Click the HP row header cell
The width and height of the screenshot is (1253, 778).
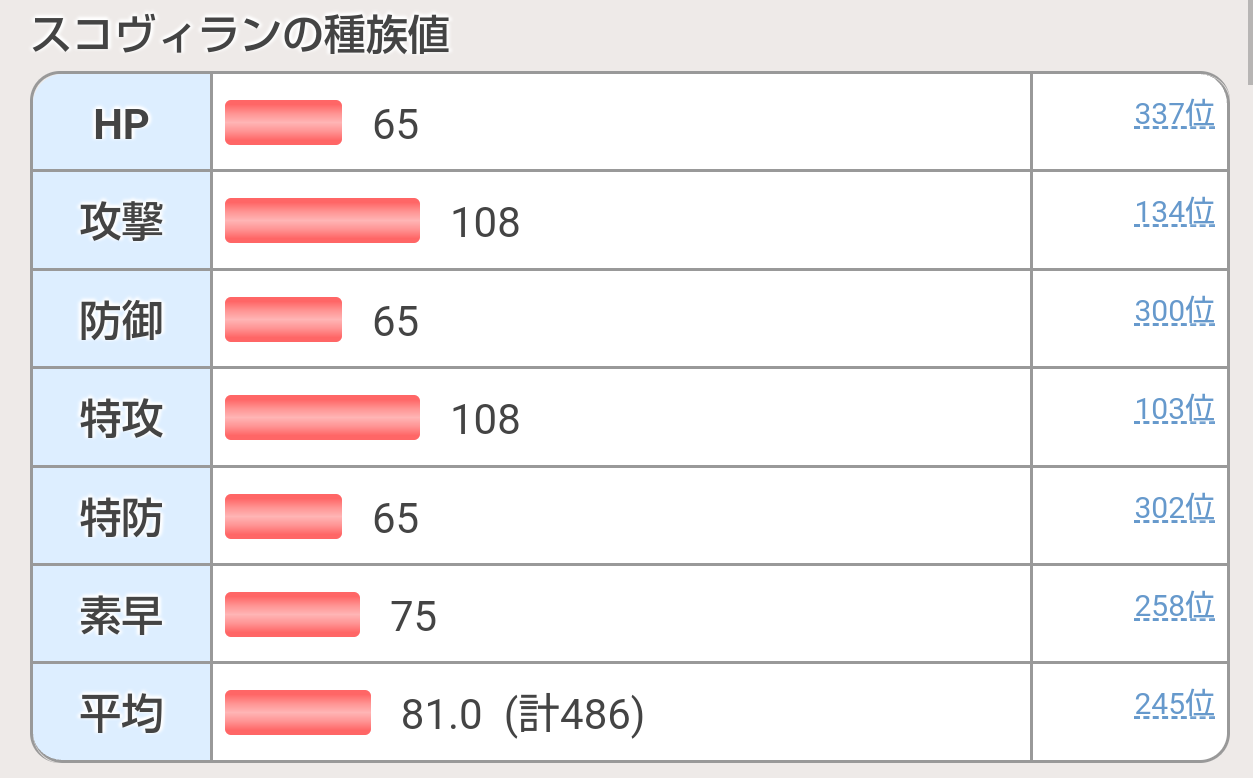(121, 123)
